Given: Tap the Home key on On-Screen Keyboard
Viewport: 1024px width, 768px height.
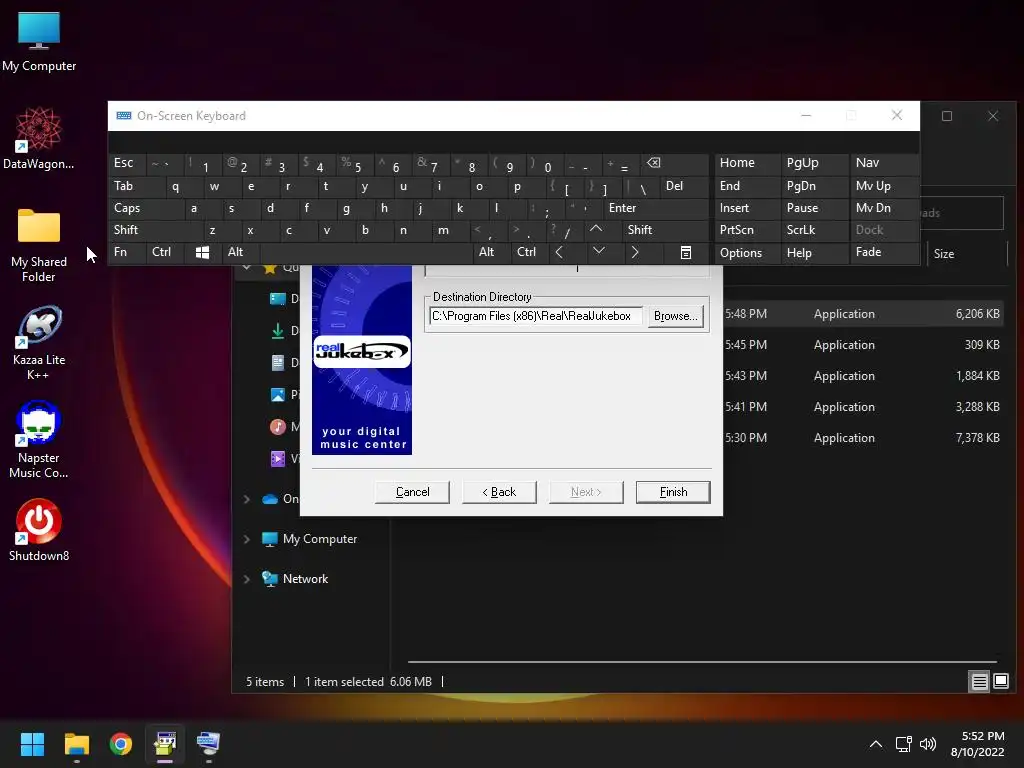Looking at the screenshot, I should point(747,164).
